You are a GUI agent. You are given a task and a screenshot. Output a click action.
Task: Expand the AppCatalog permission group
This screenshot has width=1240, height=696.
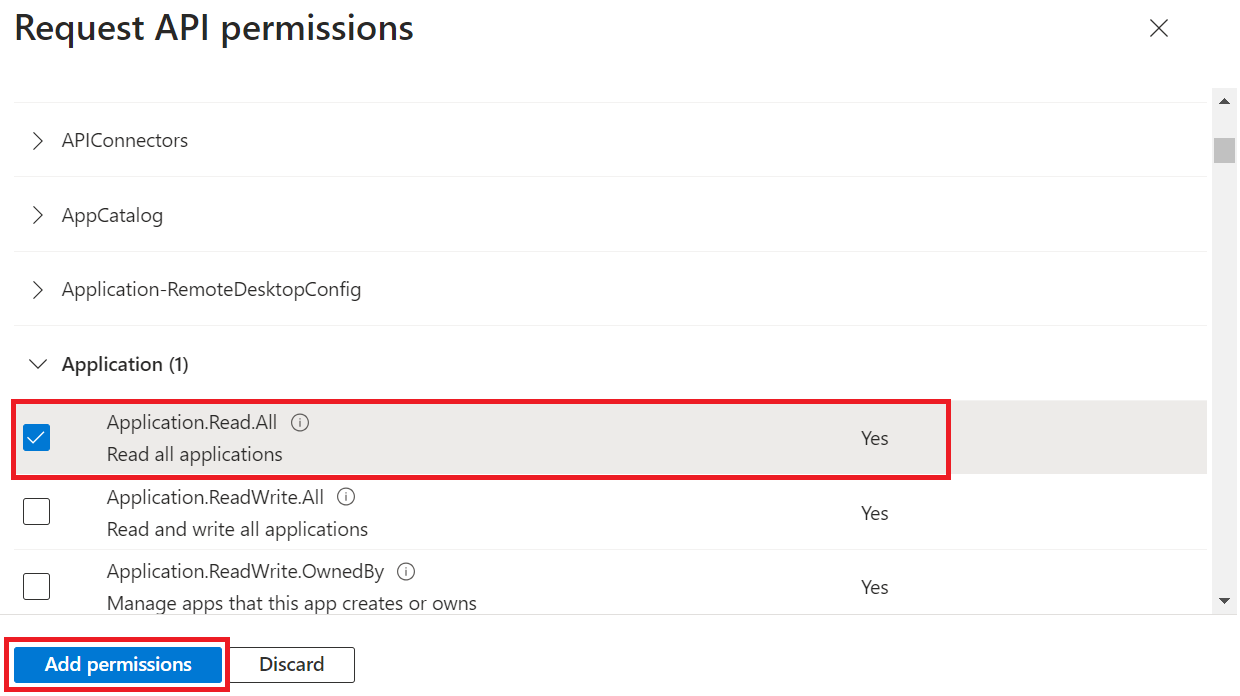click(38, 215)
